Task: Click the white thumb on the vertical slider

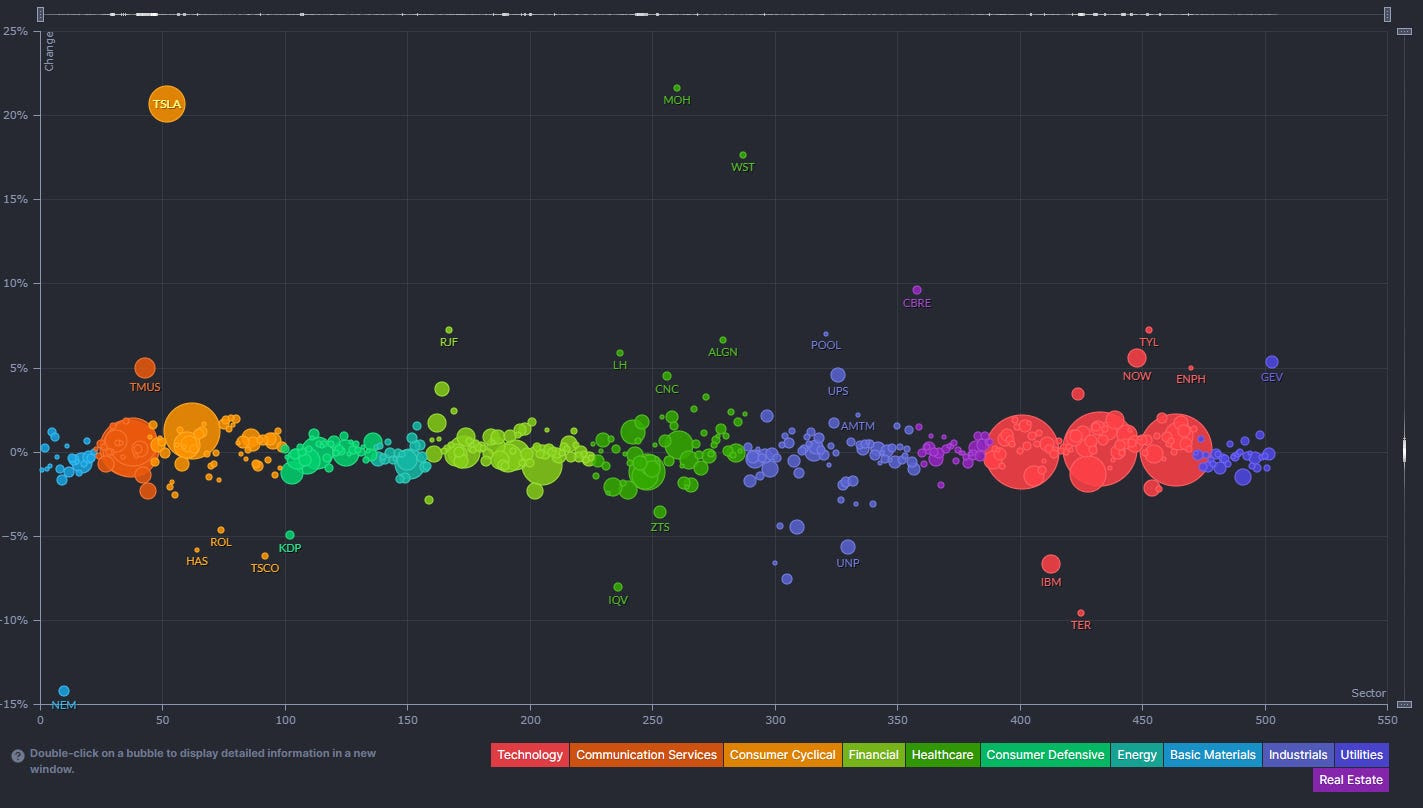Action: [1404, 450]
